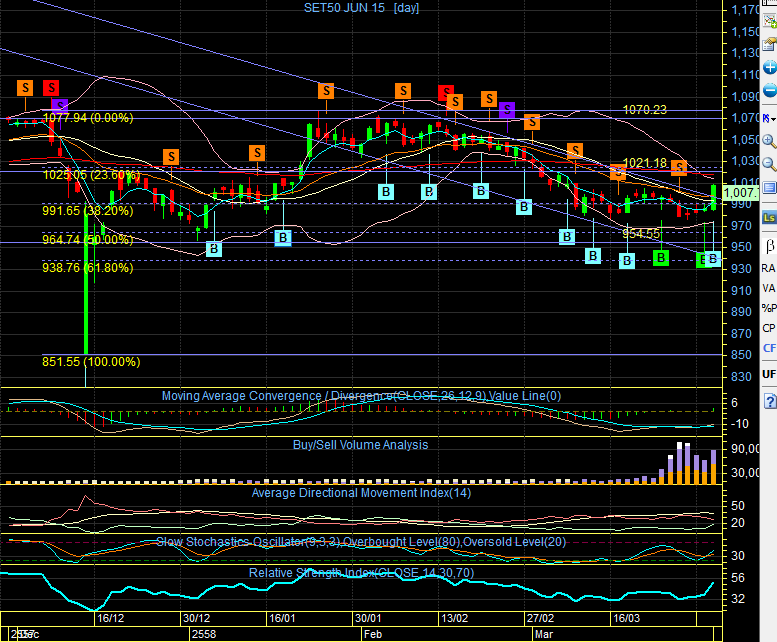Click the chart title SET50 JUN 15 [day]

coord(361,8)
